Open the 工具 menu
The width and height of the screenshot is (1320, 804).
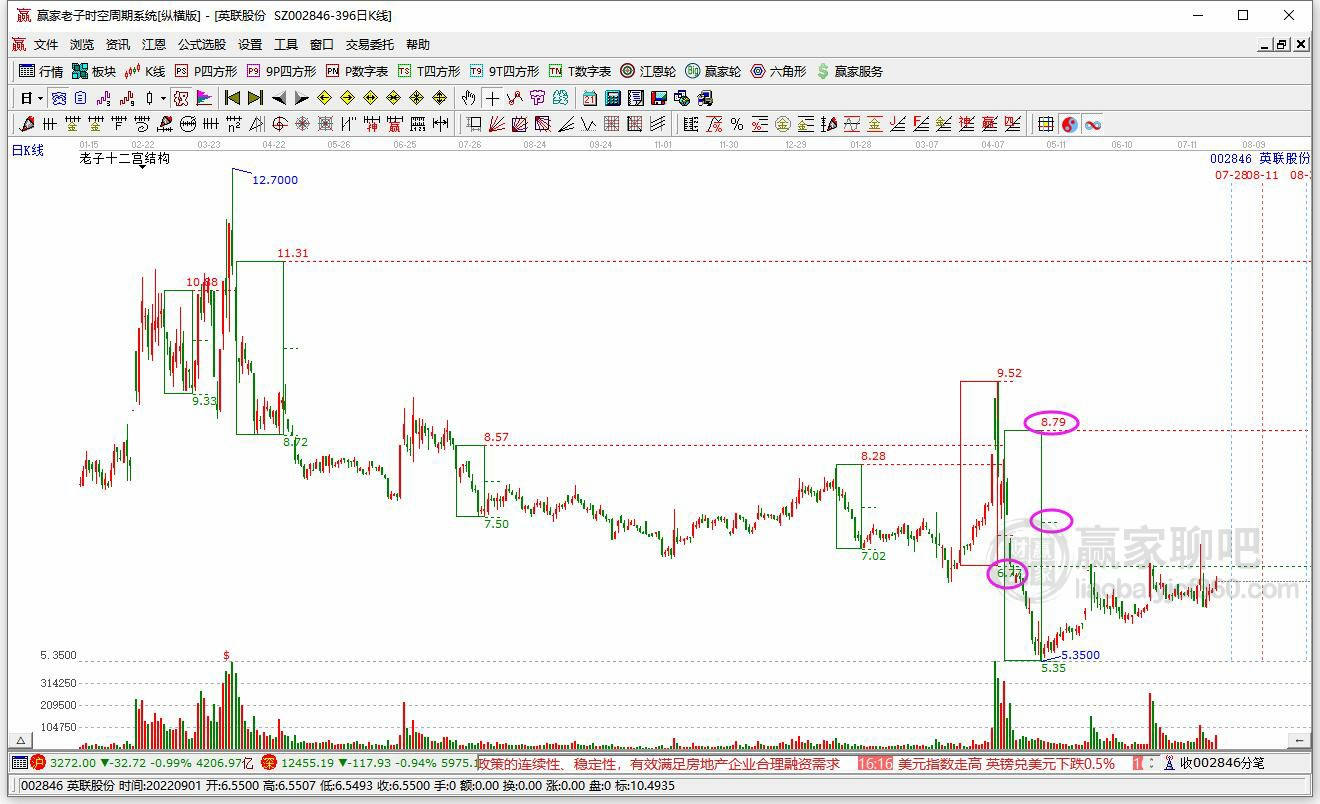[x=286, y=44]
